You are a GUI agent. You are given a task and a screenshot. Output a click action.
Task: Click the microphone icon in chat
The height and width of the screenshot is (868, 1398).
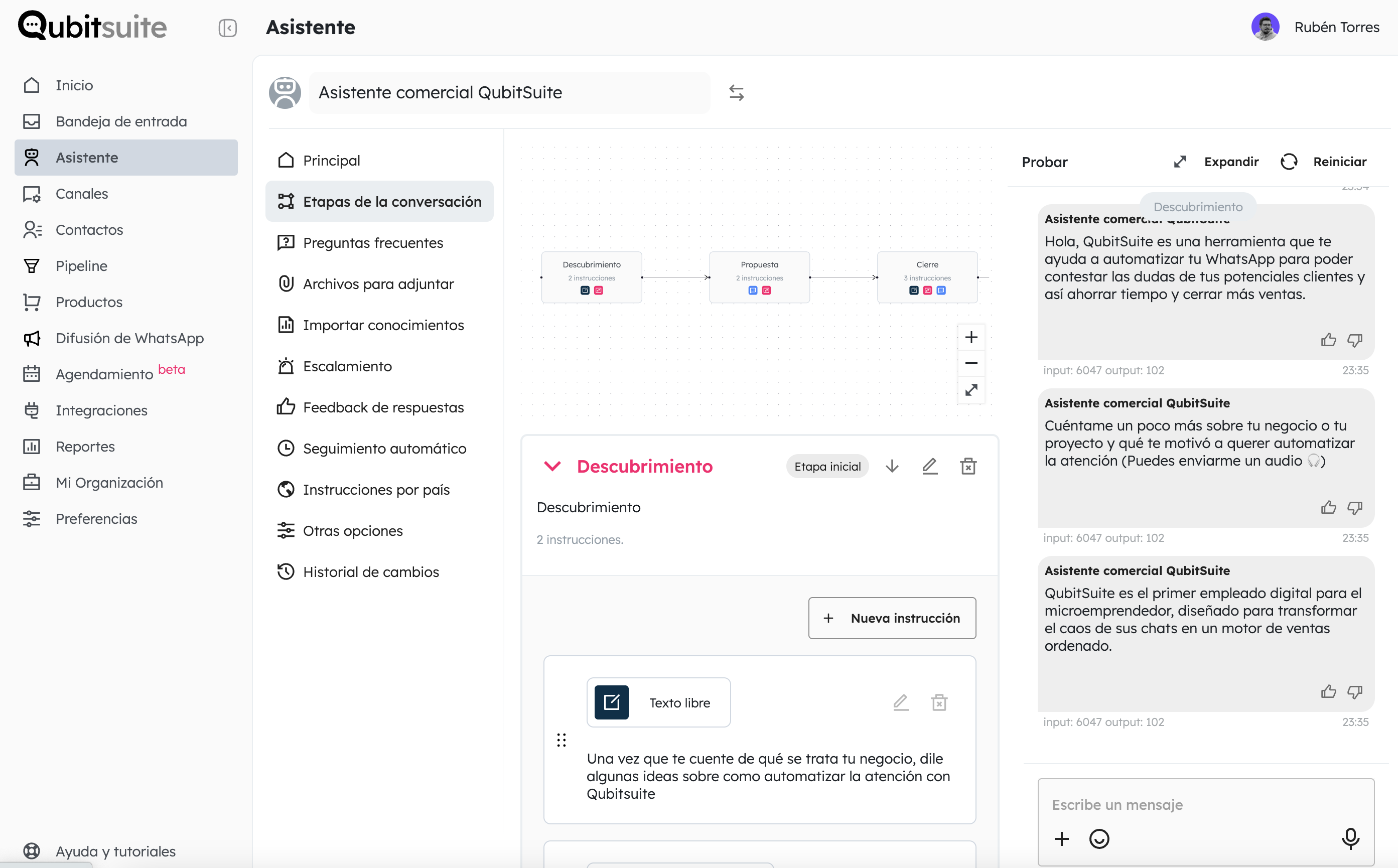click(x=1350, y=839)
